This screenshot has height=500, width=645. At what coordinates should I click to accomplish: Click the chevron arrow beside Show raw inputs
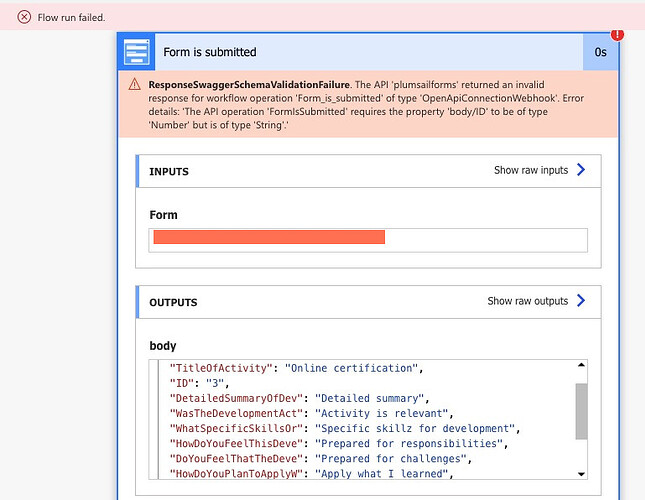point(580,170)
